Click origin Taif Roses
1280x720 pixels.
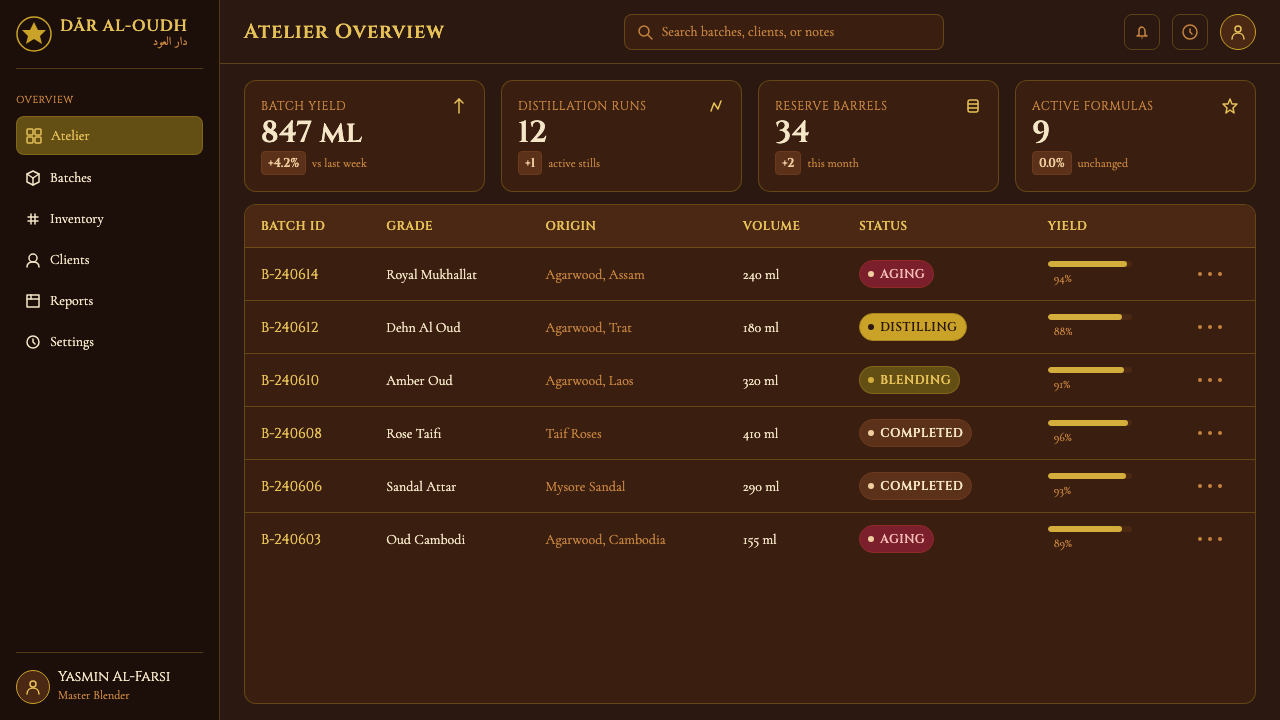pyautogui.click(x=573, y=433)
